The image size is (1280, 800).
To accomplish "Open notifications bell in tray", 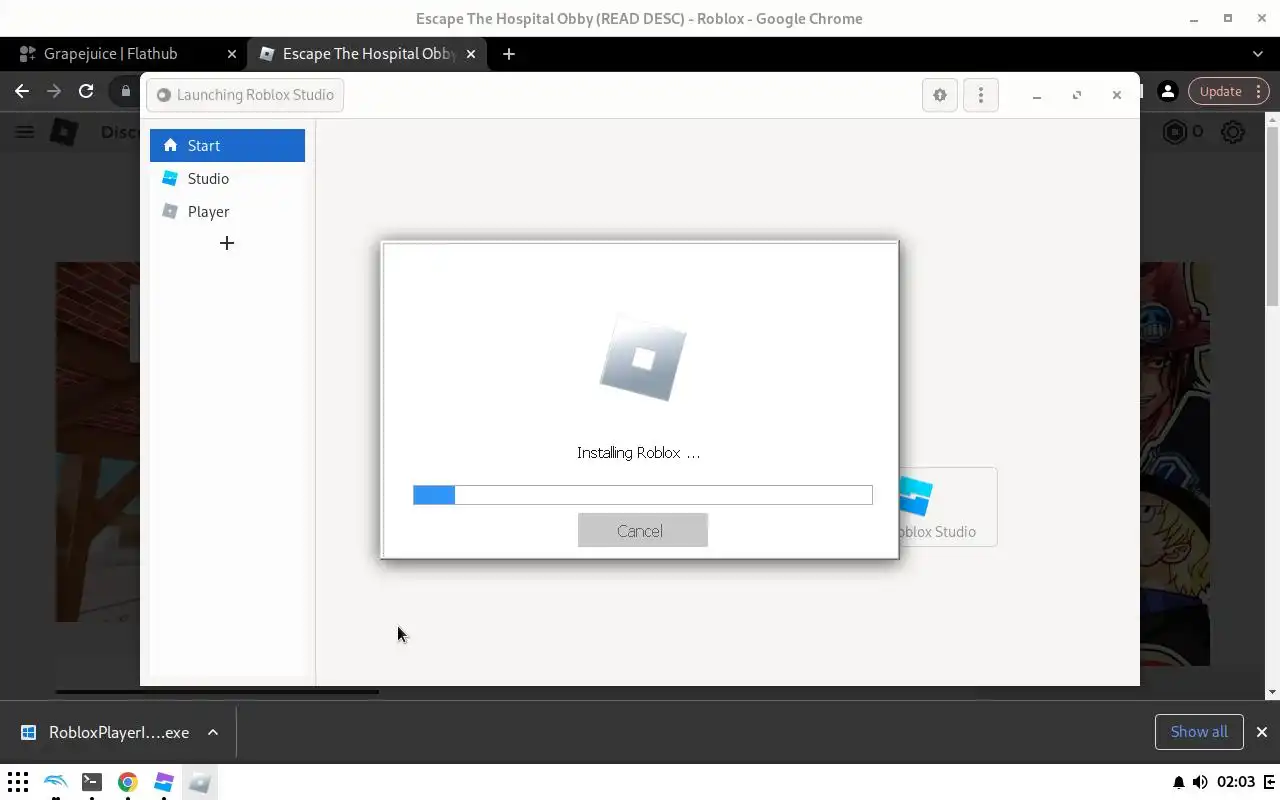I will [1178, 782].
